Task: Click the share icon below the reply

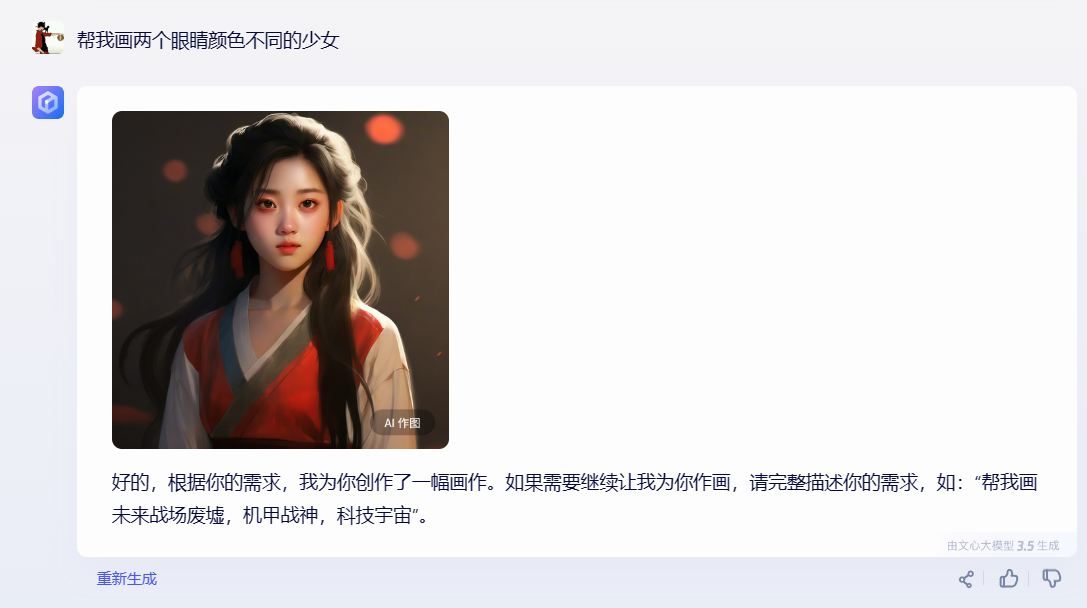Action: pos(966,579)
